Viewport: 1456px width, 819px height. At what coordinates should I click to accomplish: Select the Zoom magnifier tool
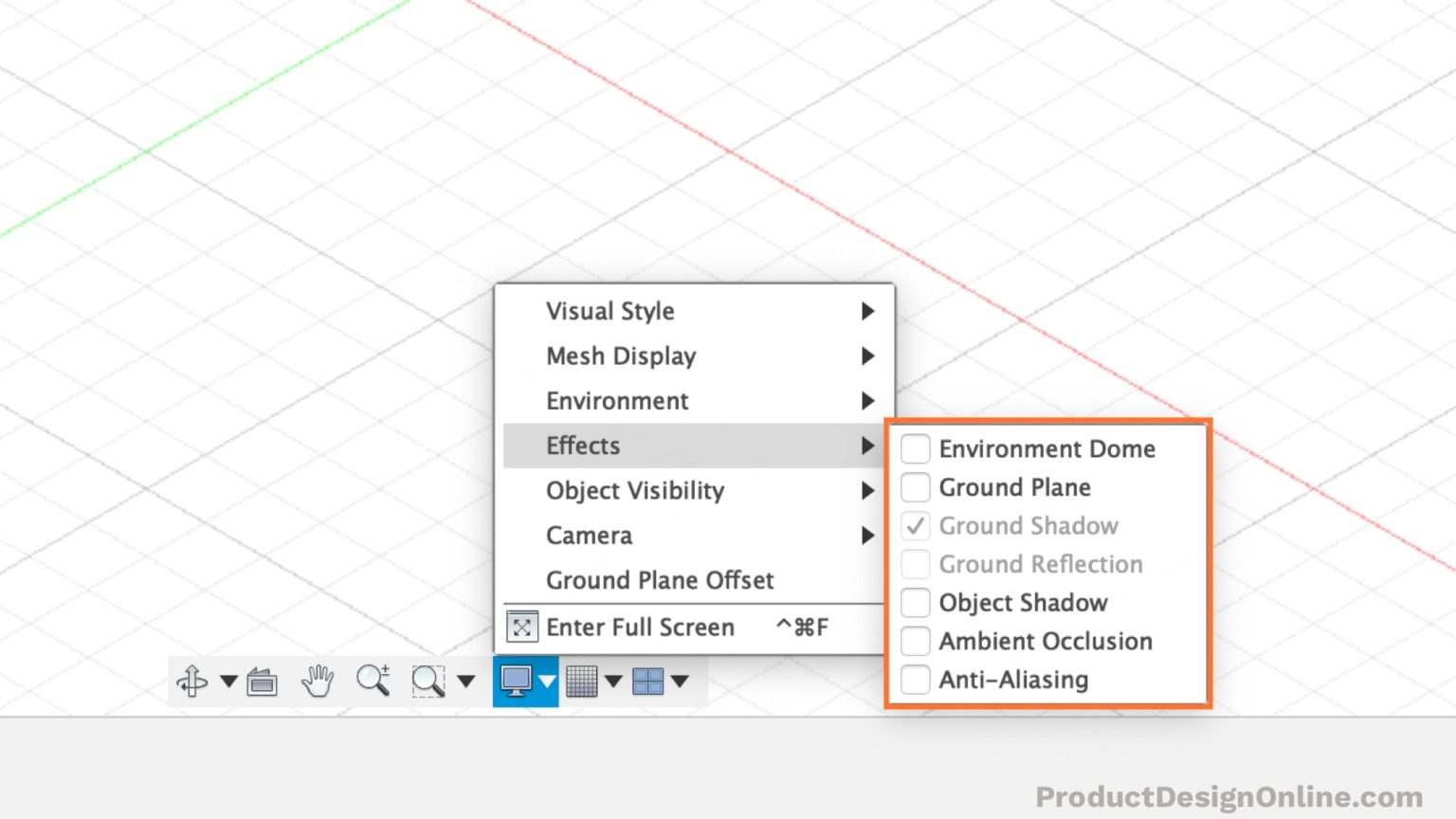tap(373, 681)
